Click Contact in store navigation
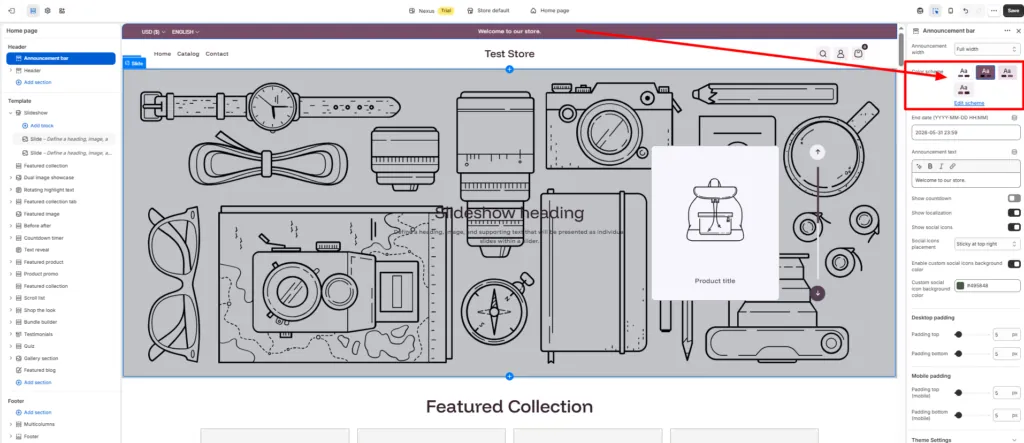The width and height of the screenshot is (1024, 443). pos(217,54)
